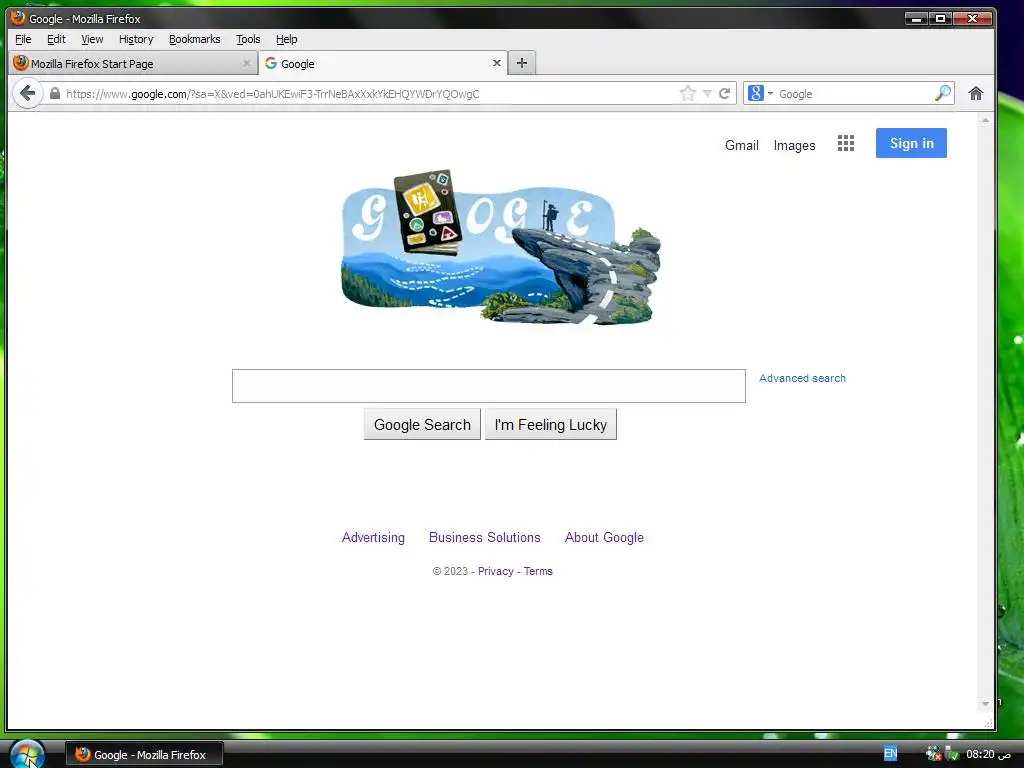Go to the Firefox home page icon
Image resolution: width=1024 pixels, height=768 pixels.
(976, 93)
